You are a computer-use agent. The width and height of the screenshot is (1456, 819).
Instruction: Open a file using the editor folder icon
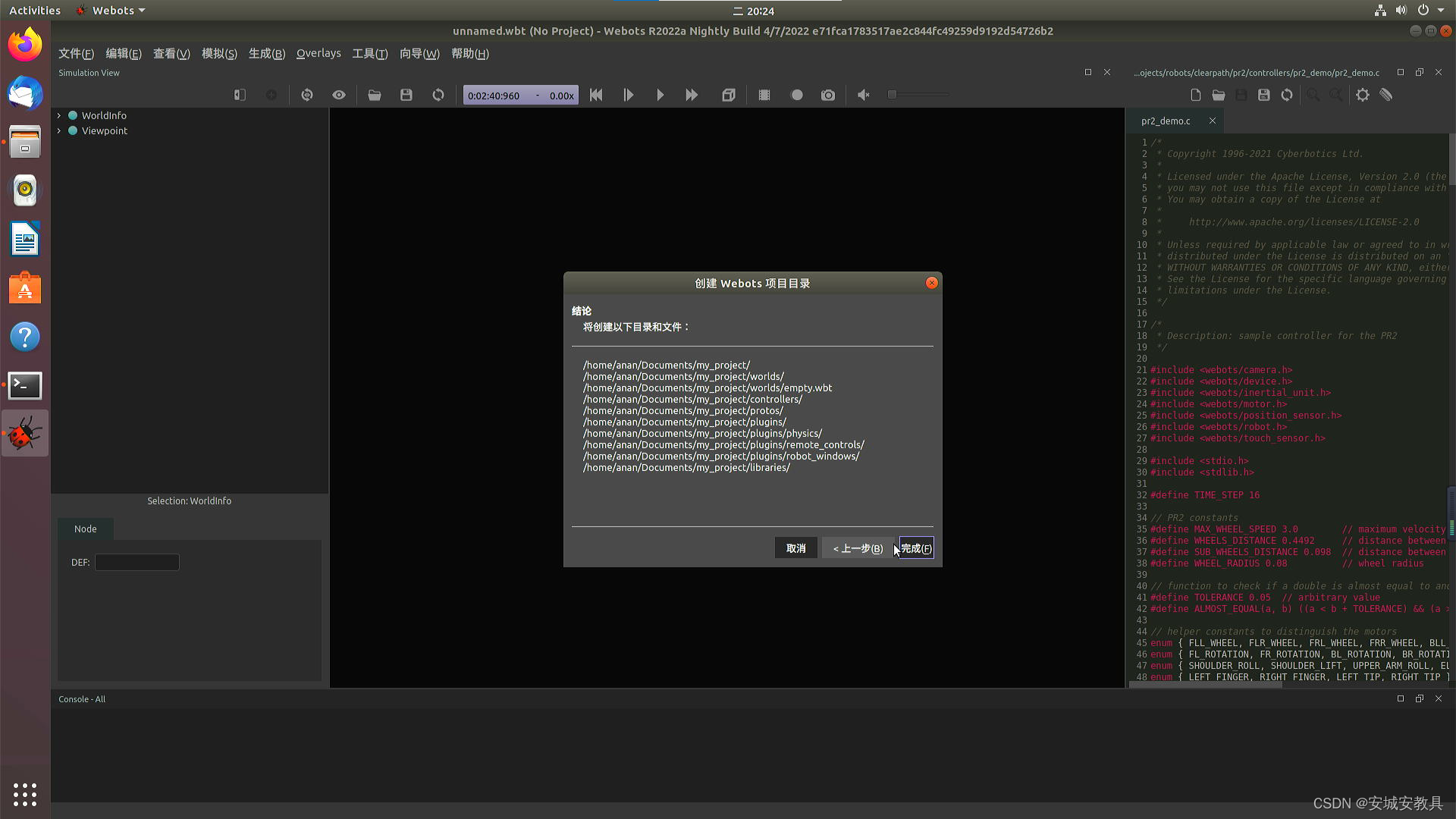coord(1219,95)
